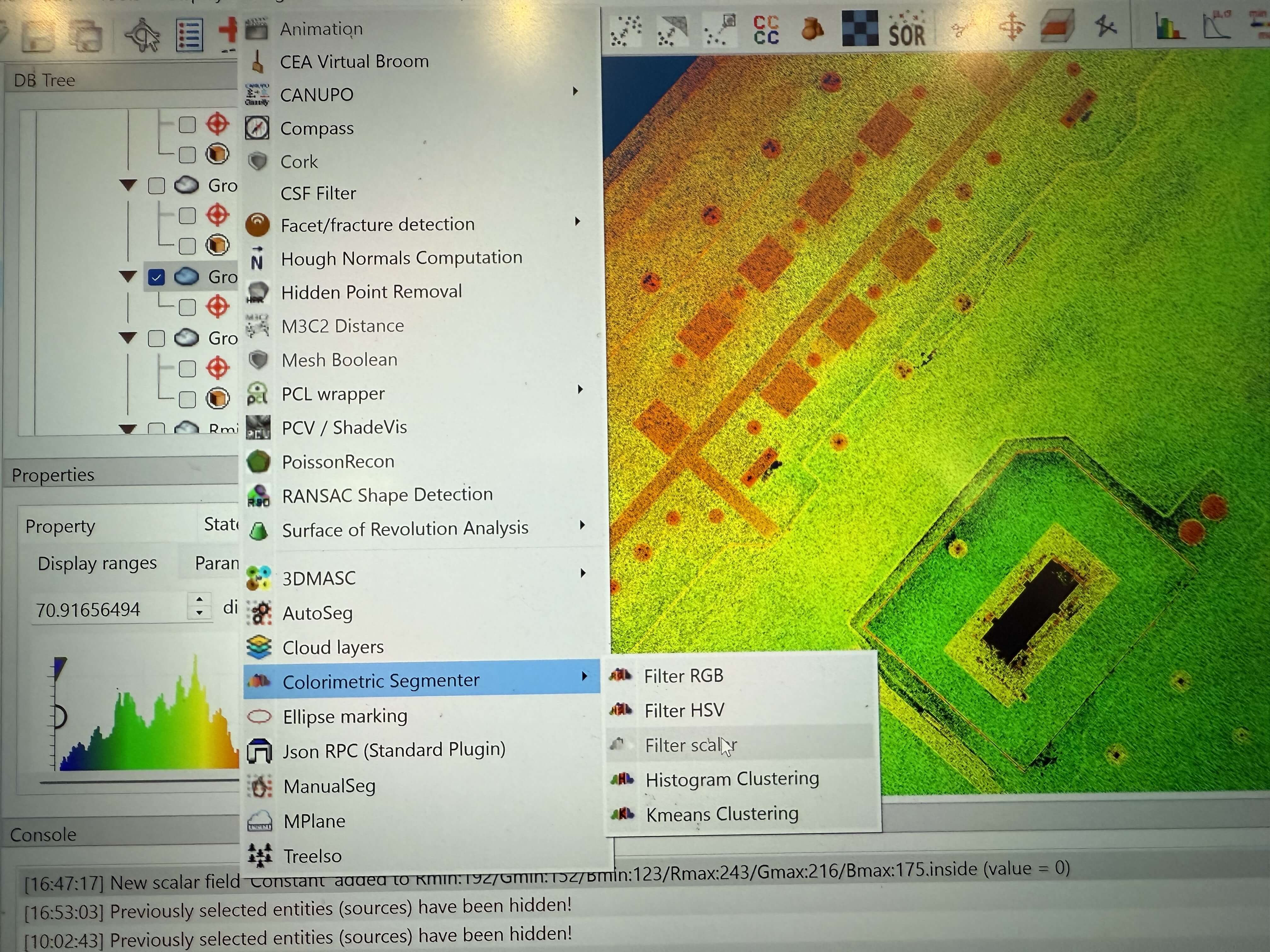1270x952 pixels.
Task: Click the checkerboard pattern toolbar icon
Action: click(860, 29)
